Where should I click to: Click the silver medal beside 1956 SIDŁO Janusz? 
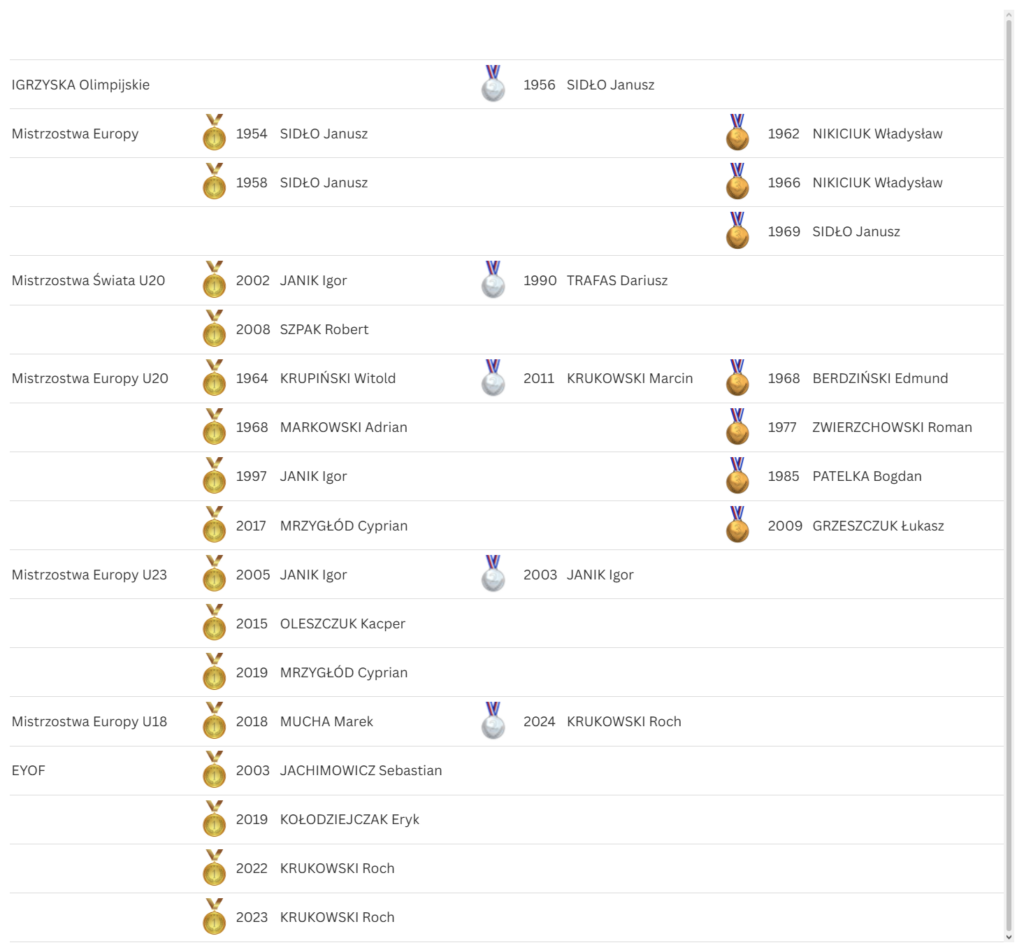tap(493, 84)
